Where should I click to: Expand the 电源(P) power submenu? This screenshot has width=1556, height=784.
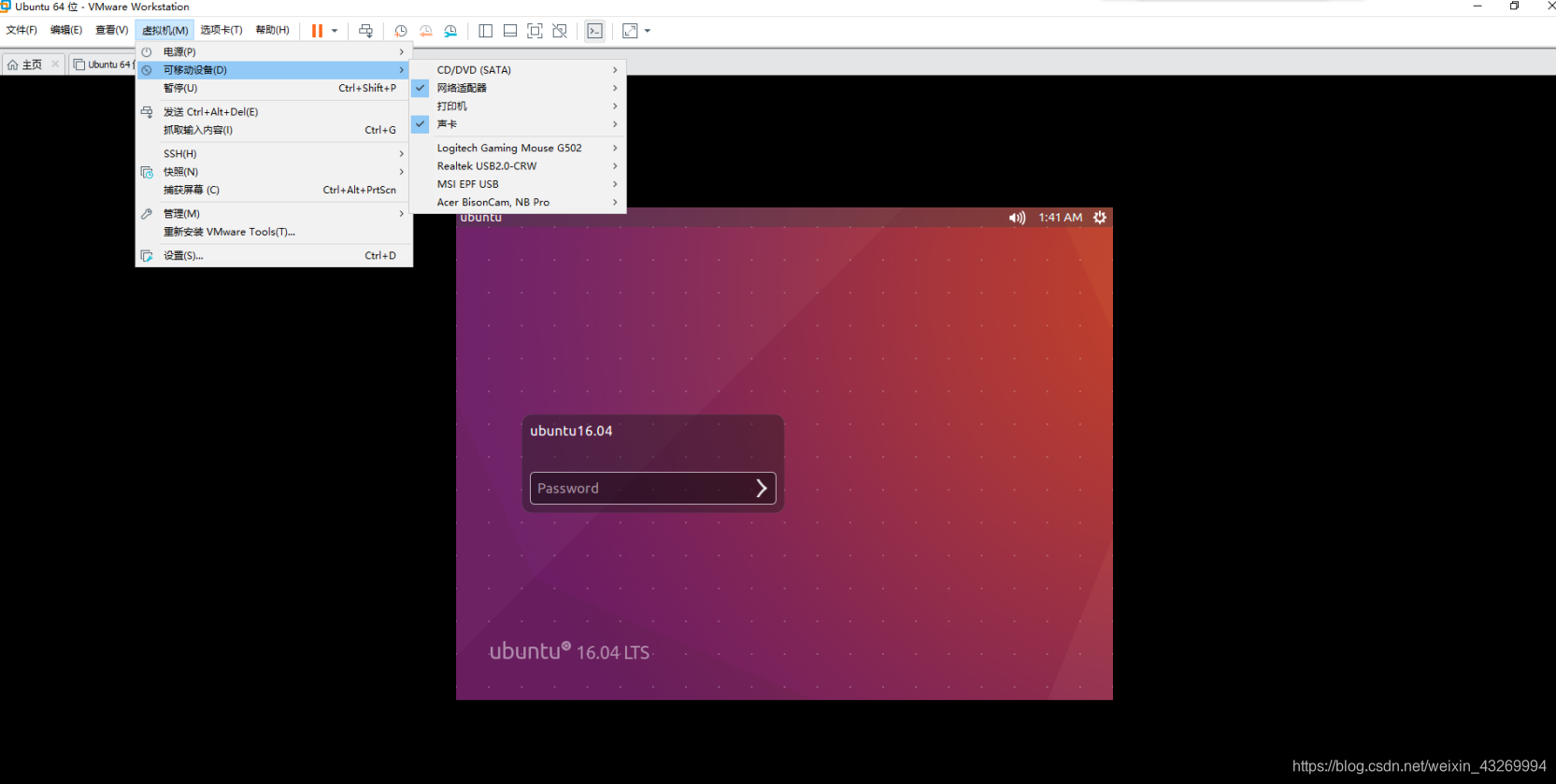tap(274, 51)
